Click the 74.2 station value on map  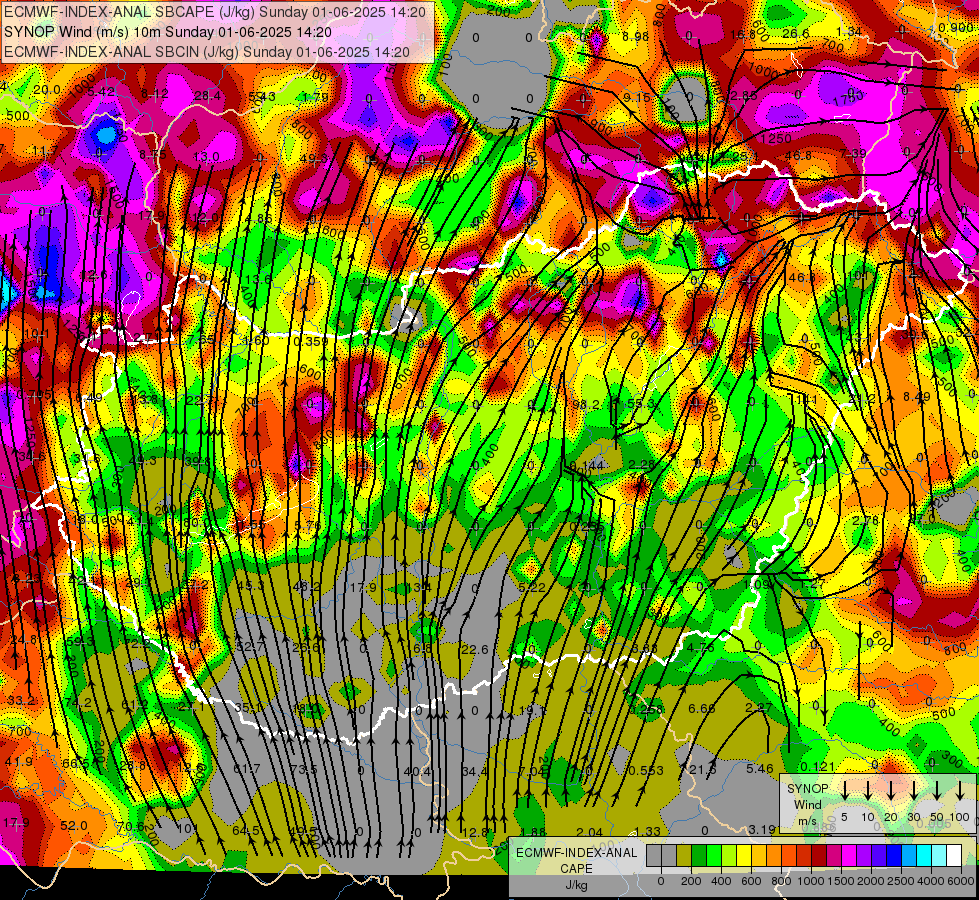point(78,703)
